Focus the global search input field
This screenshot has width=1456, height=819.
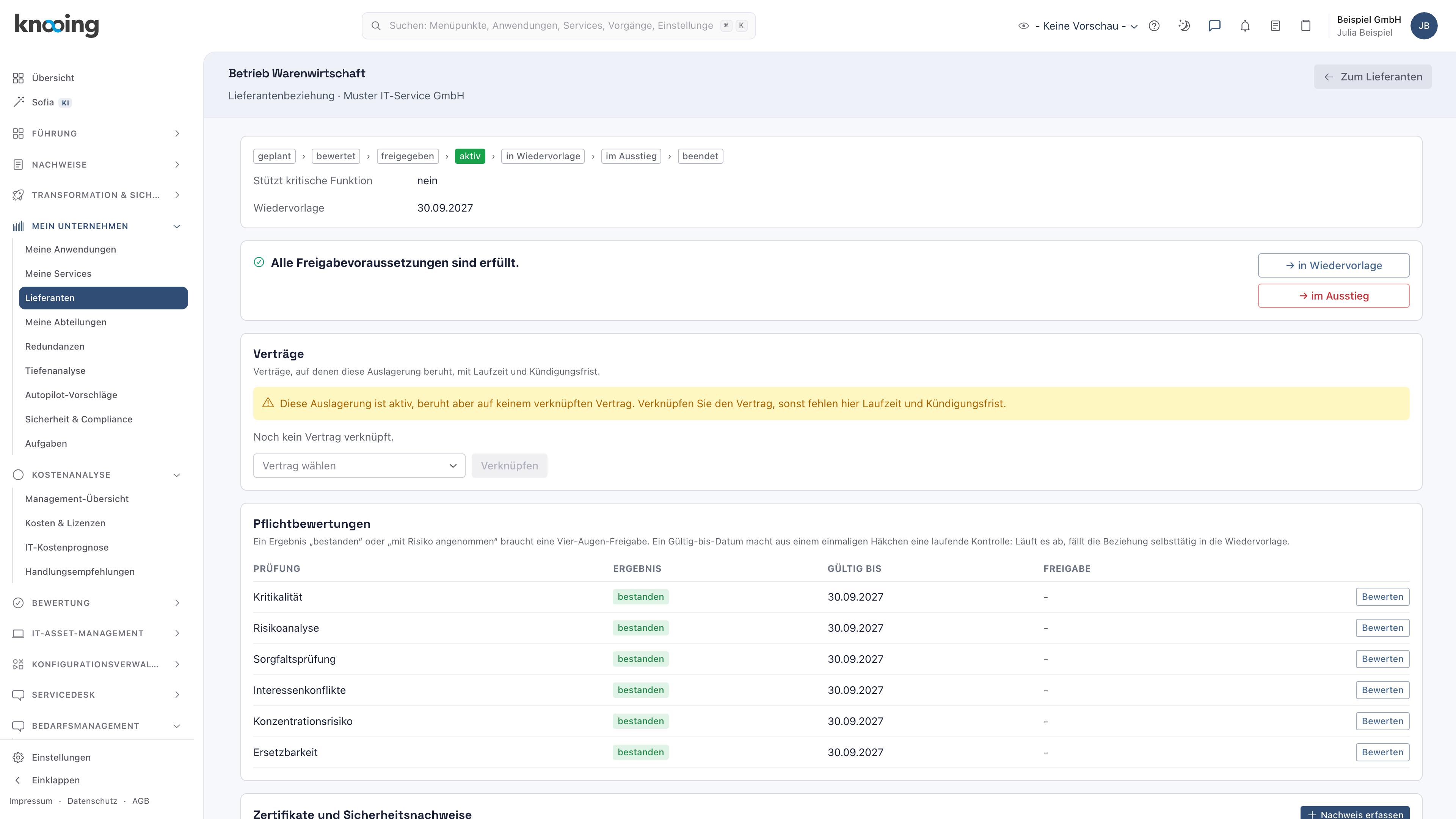[559, 26]
